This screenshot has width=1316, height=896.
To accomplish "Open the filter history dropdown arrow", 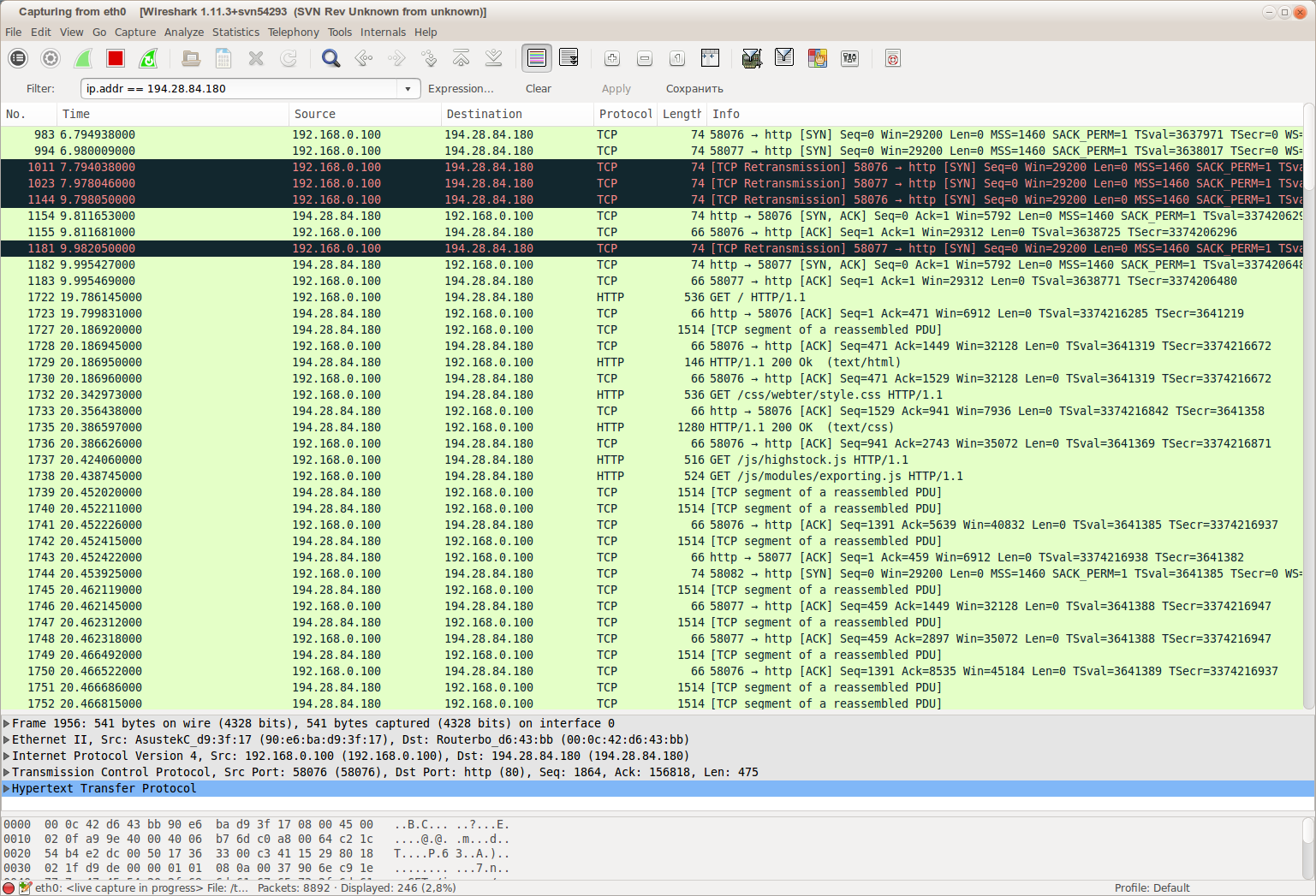I will click(x=408, y=88).
